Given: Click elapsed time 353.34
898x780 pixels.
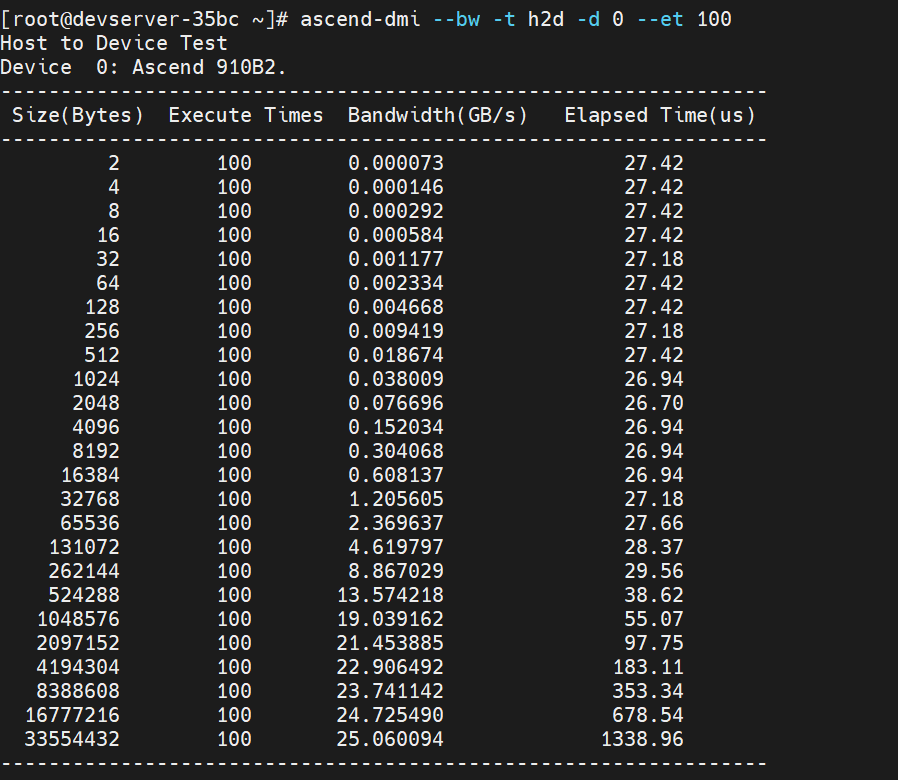Looking at the screenshot, I should (x=648, y=692).
